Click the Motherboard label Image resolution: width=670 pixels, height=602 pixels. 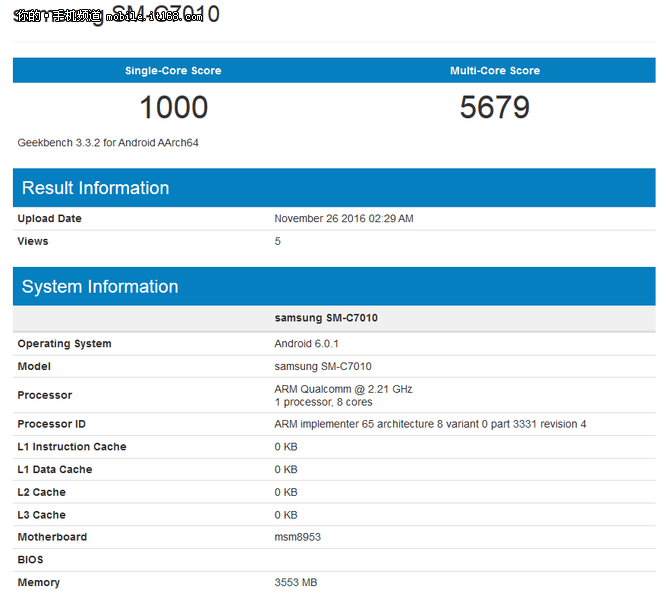click(x=52, y=537)
